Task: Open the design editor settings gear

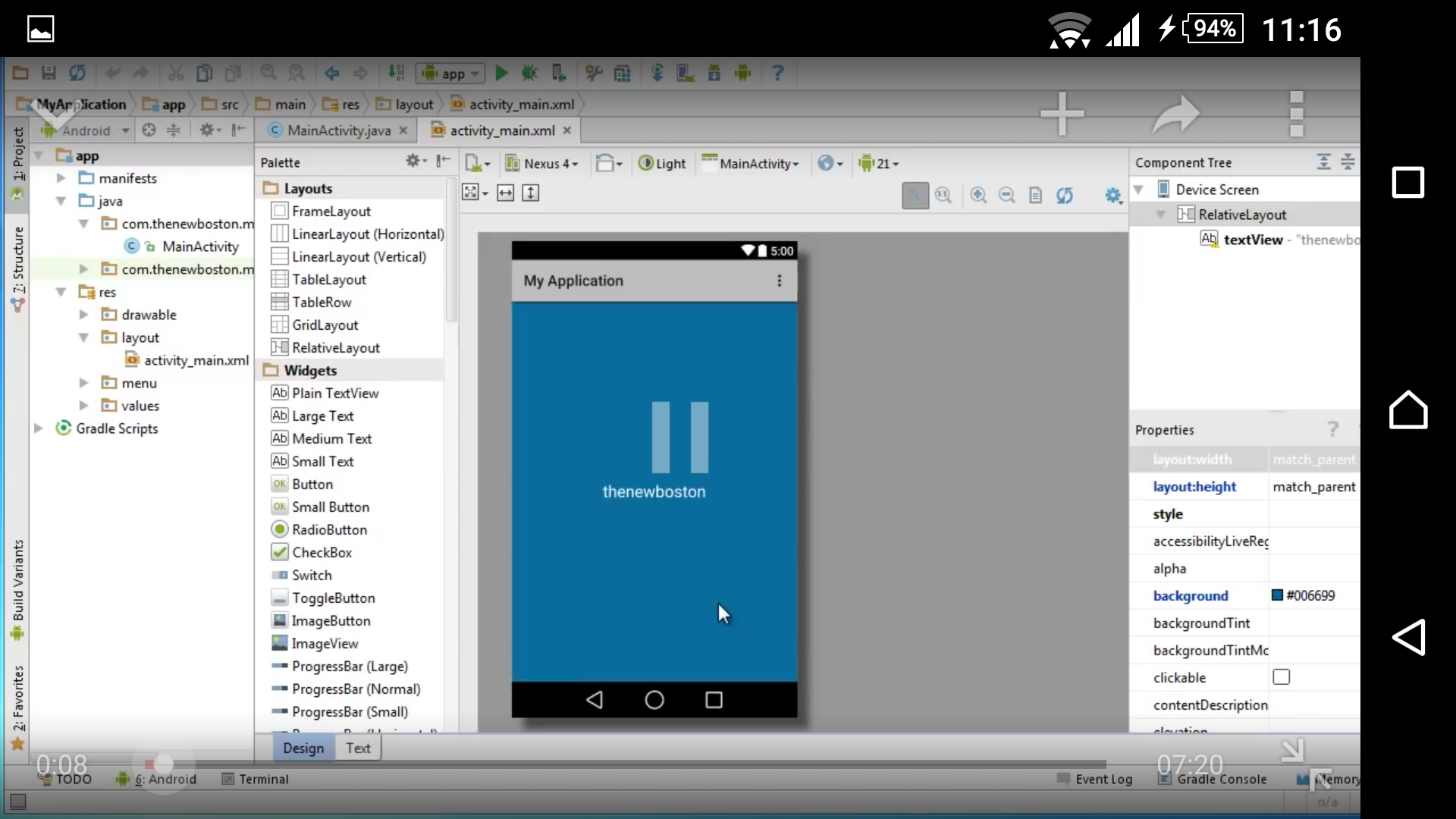Action: click(x=1112, y=196)
